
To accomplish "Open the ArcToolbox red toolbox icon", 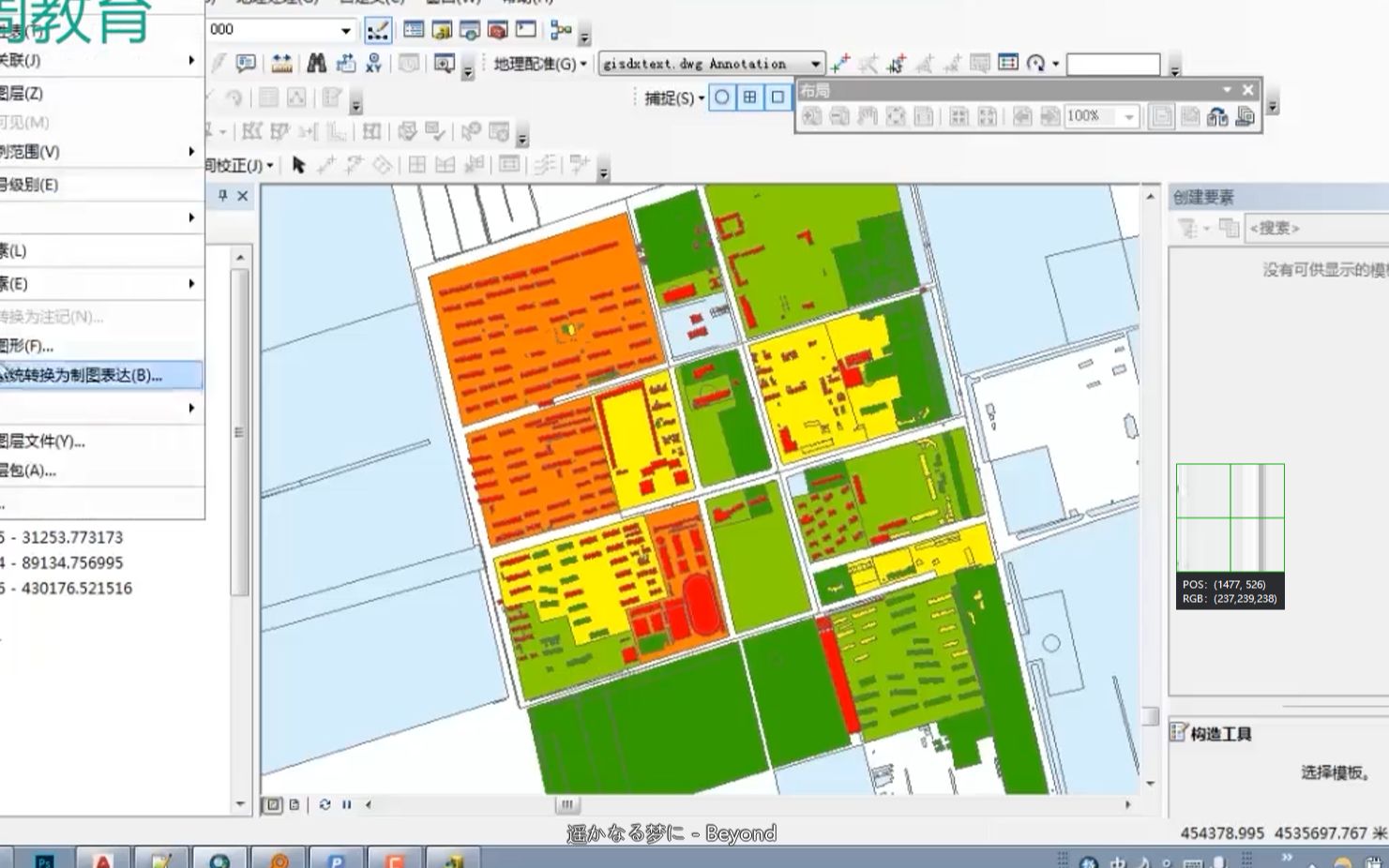I will (497, 31).
